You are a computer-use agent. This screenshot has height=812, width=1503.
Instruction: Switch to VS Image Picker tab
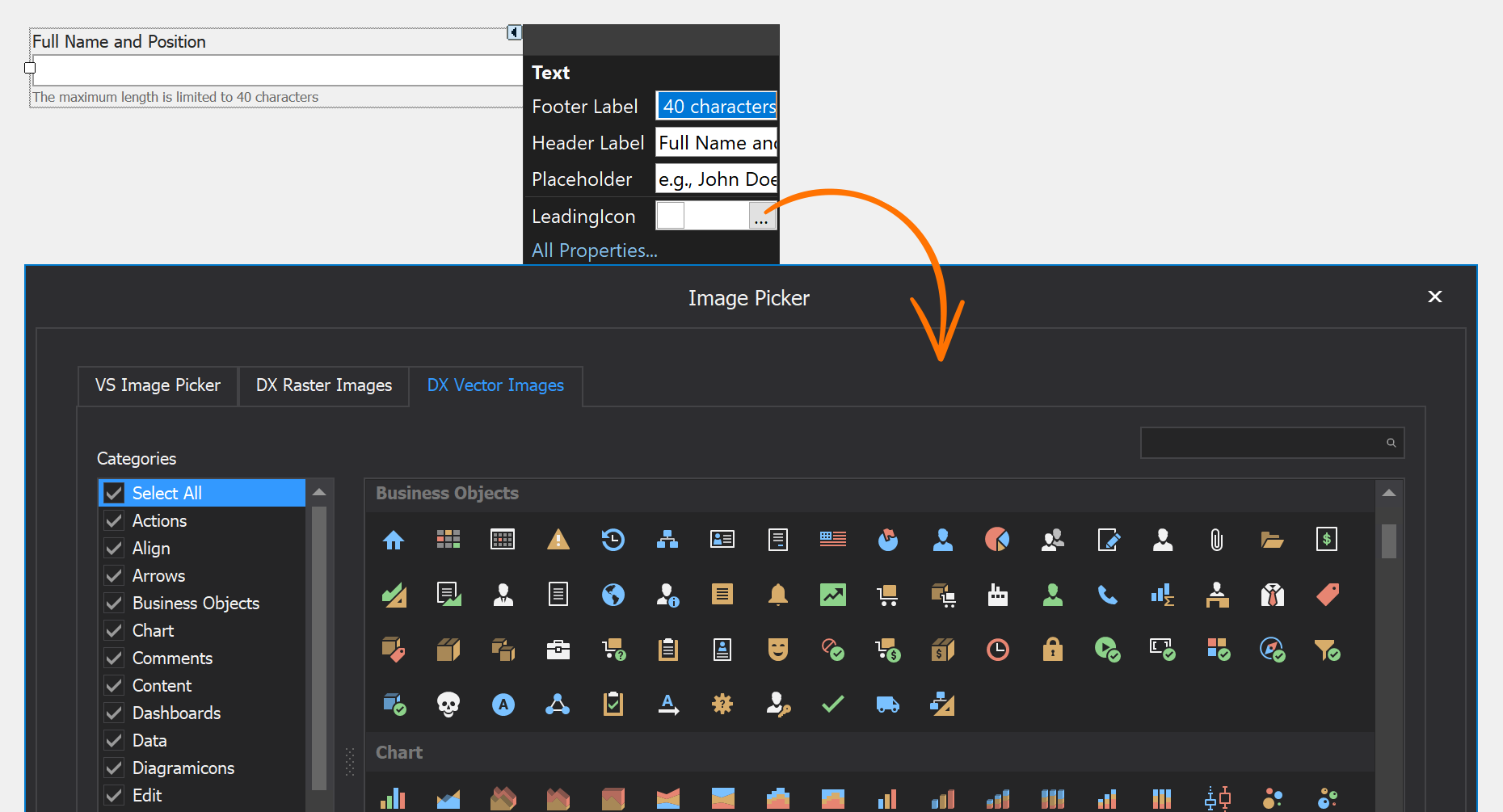click(158, 385)
